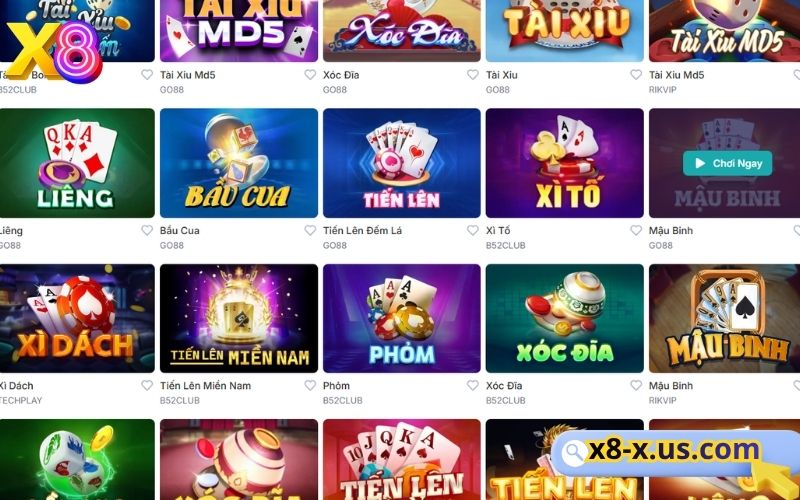Click heart beside Tiến Lên Đếm Lá
The width and height of the screenshot is (800, 500).
(x=473, y=231)
